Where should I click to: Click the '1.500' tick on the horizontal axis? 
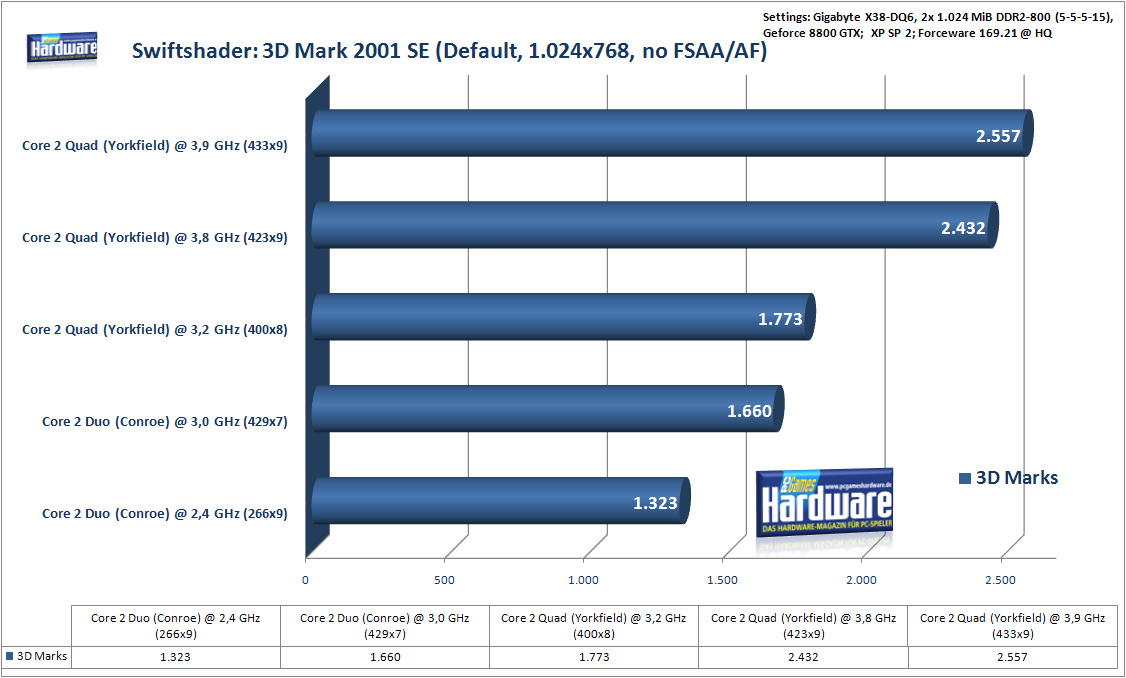click(722, 580)
